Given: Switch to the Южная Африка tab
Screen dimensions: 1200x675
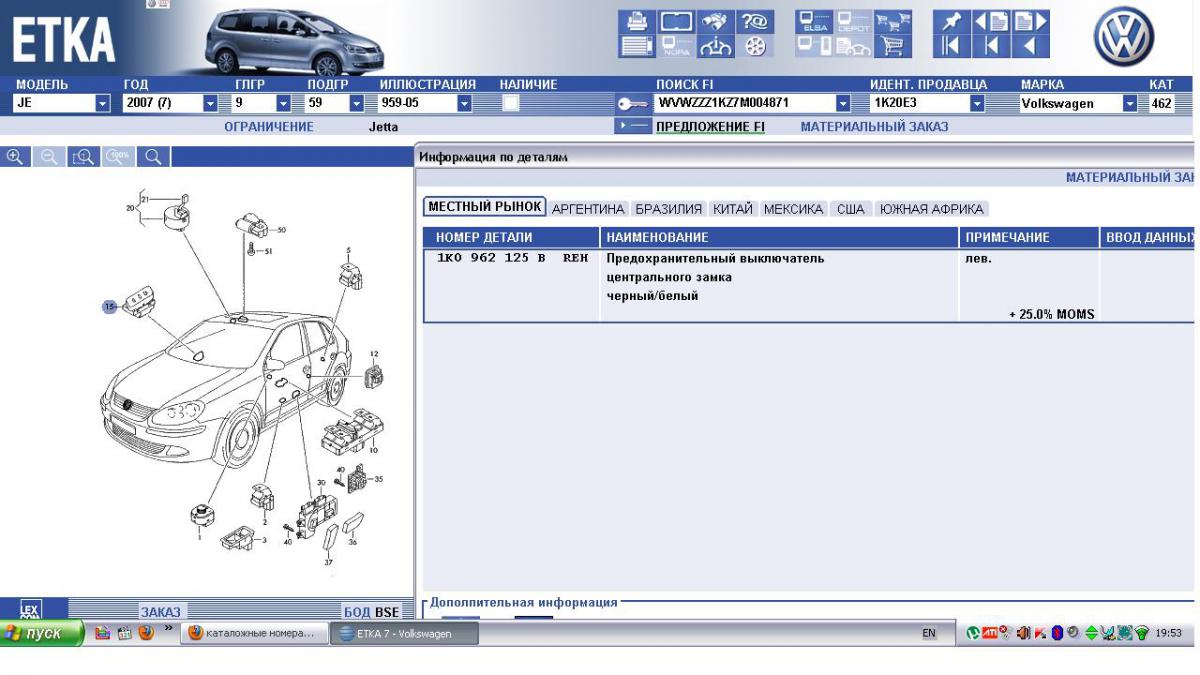Looking at the screenshot, I should tap(931, 209).
